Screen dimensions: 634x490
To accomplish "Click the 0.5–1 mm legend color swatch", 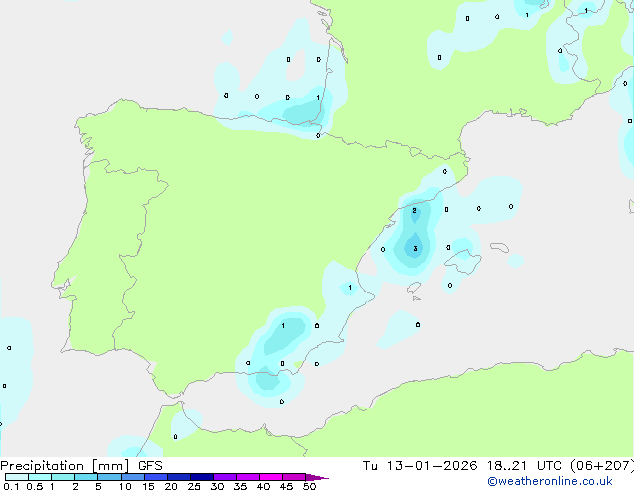I will (40, 477).
